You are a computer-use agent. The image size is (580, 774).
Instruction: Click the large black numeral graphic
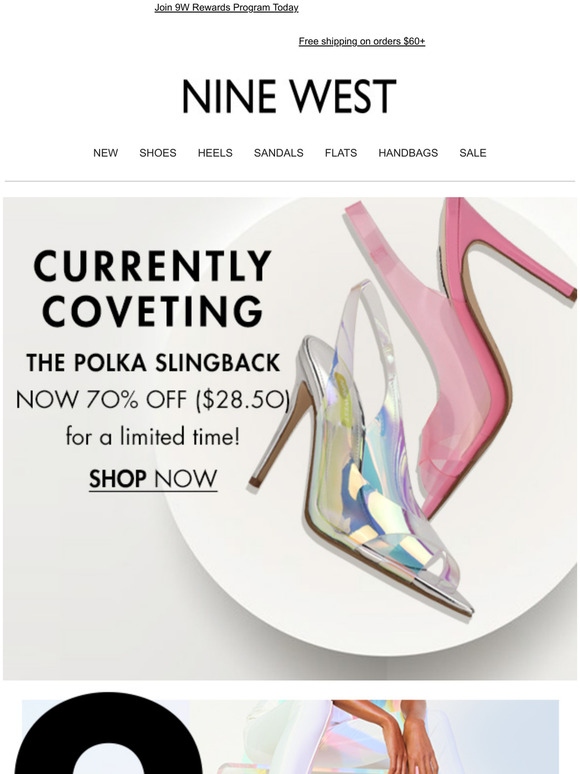pos(106,734)
